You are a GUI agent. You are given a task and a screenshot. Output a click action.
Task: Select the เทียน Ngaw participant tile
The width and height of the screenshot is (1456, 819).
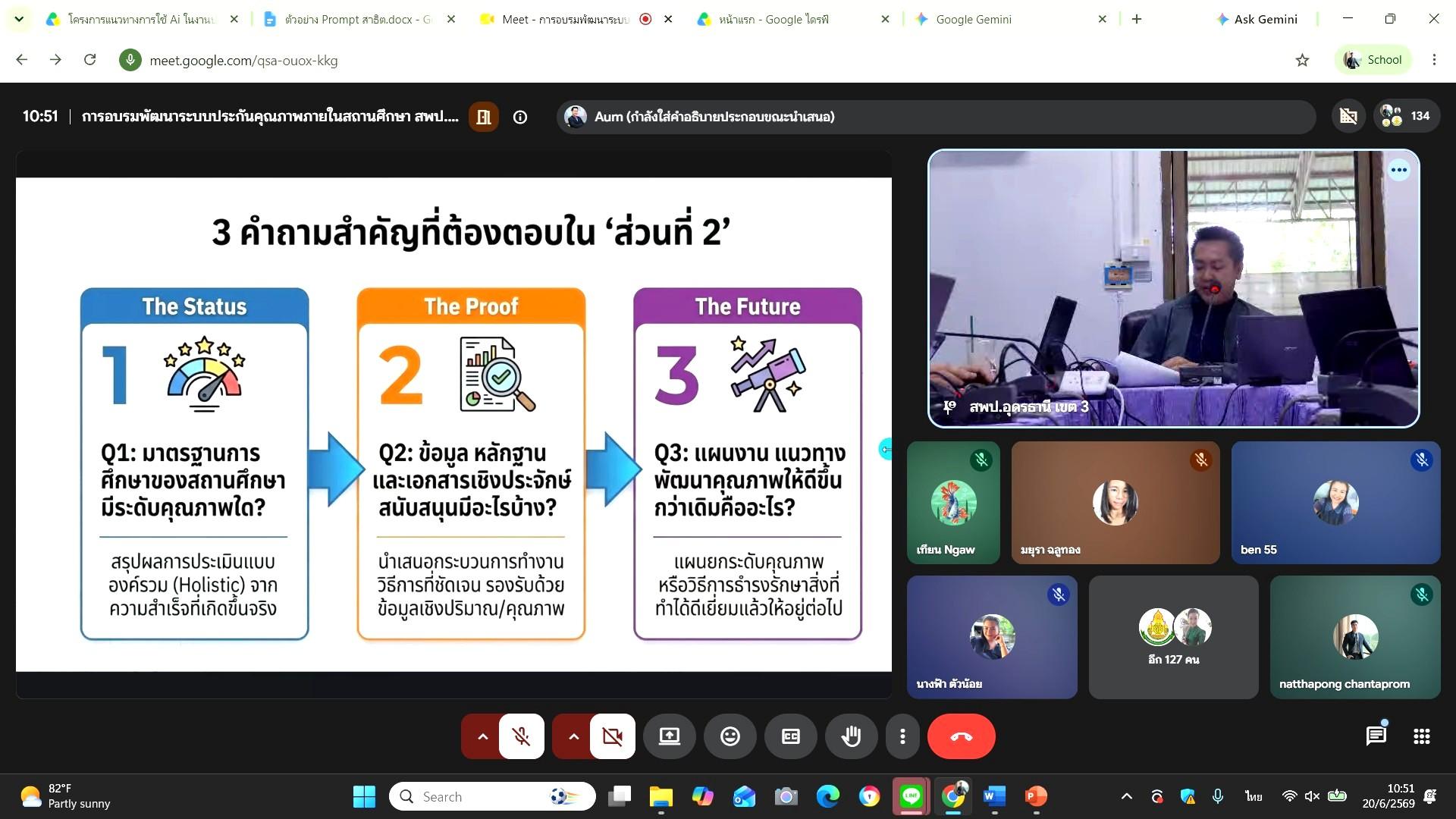tap(953, 503)
